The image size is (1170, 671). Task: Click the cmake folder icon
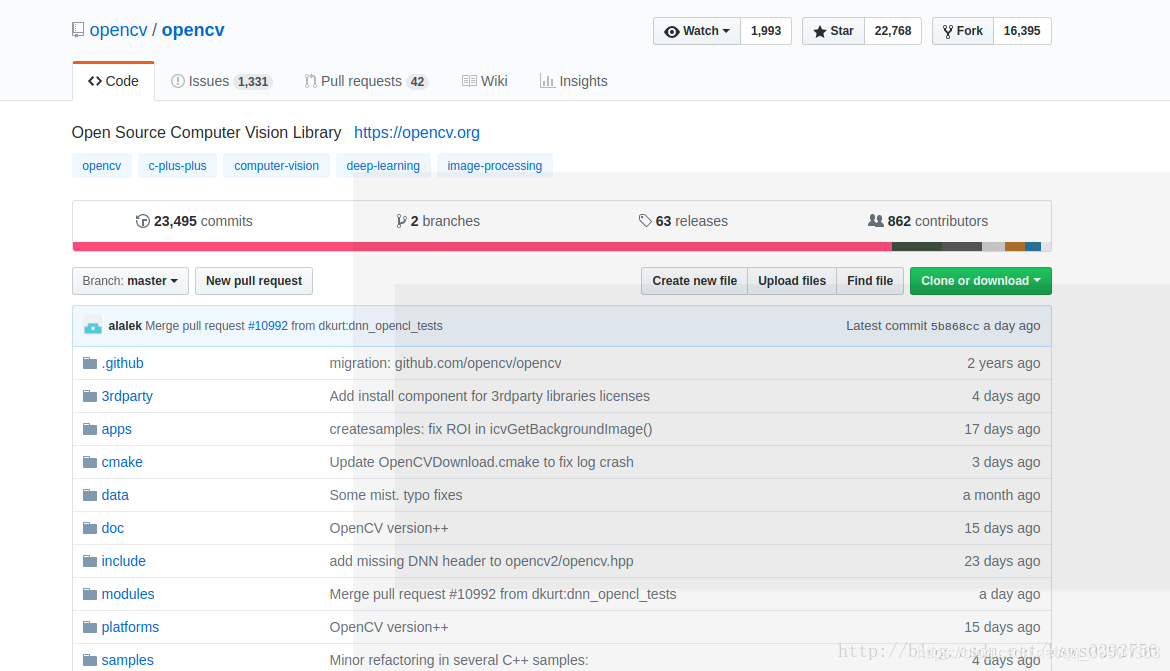click(90, 461)
